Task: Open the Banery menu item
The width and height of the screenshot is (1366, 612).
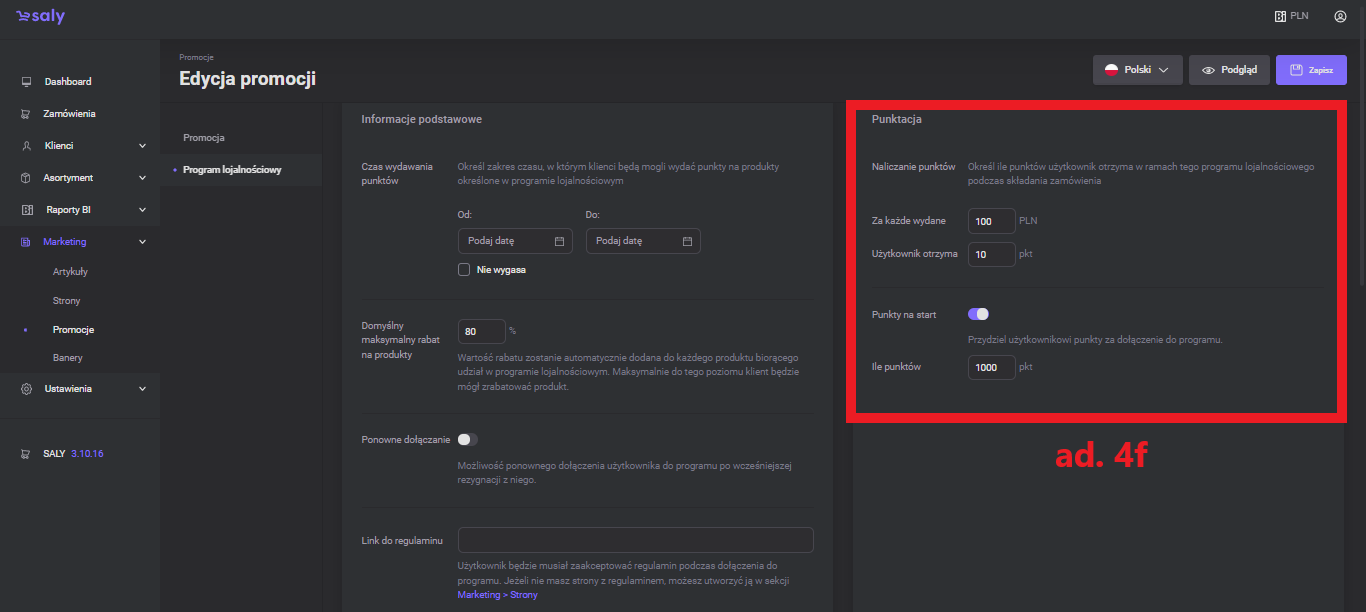Action: [68, 357]
